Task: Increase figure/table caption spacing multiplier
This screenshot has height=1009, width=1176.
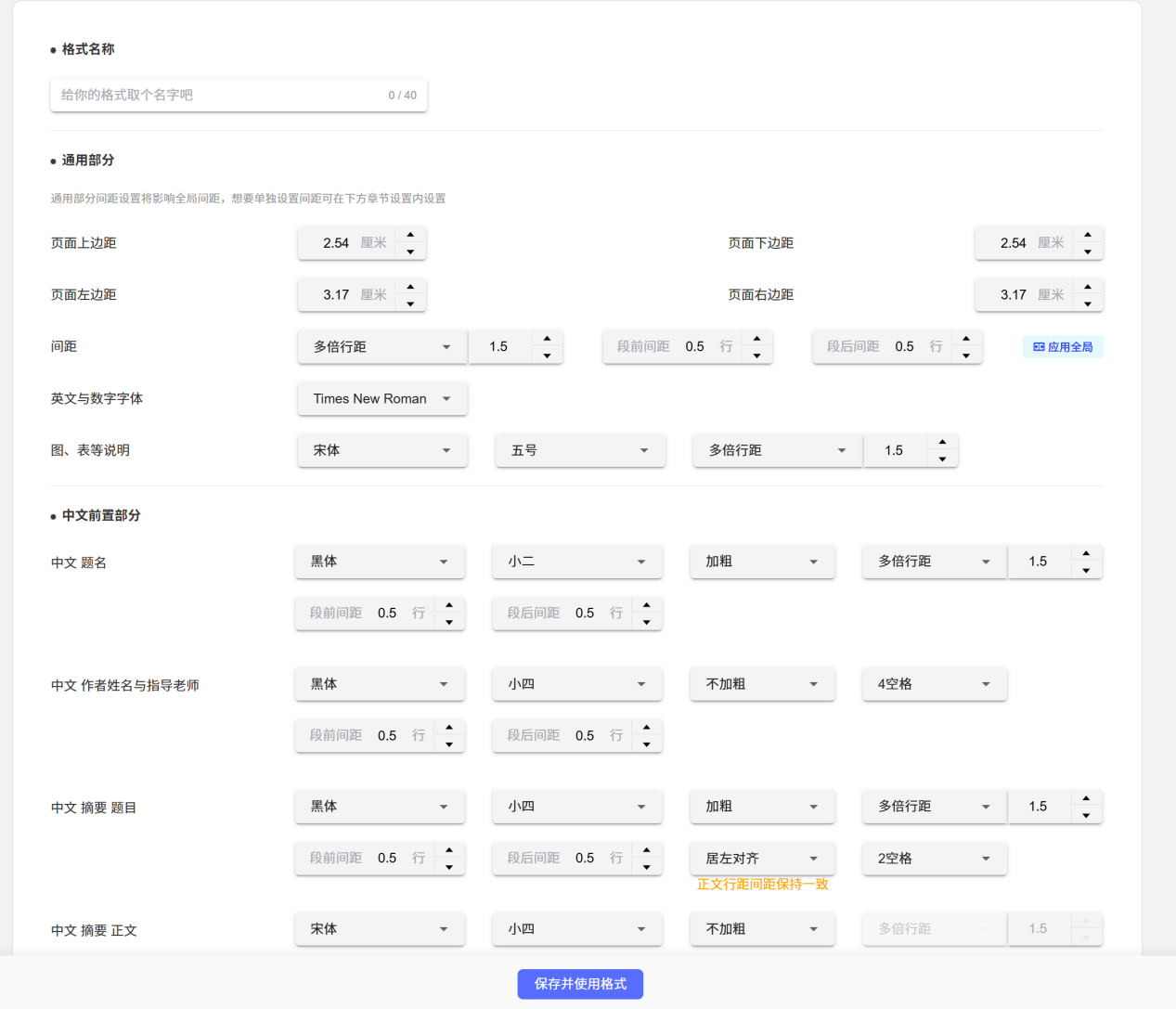Action: (942, 443)
